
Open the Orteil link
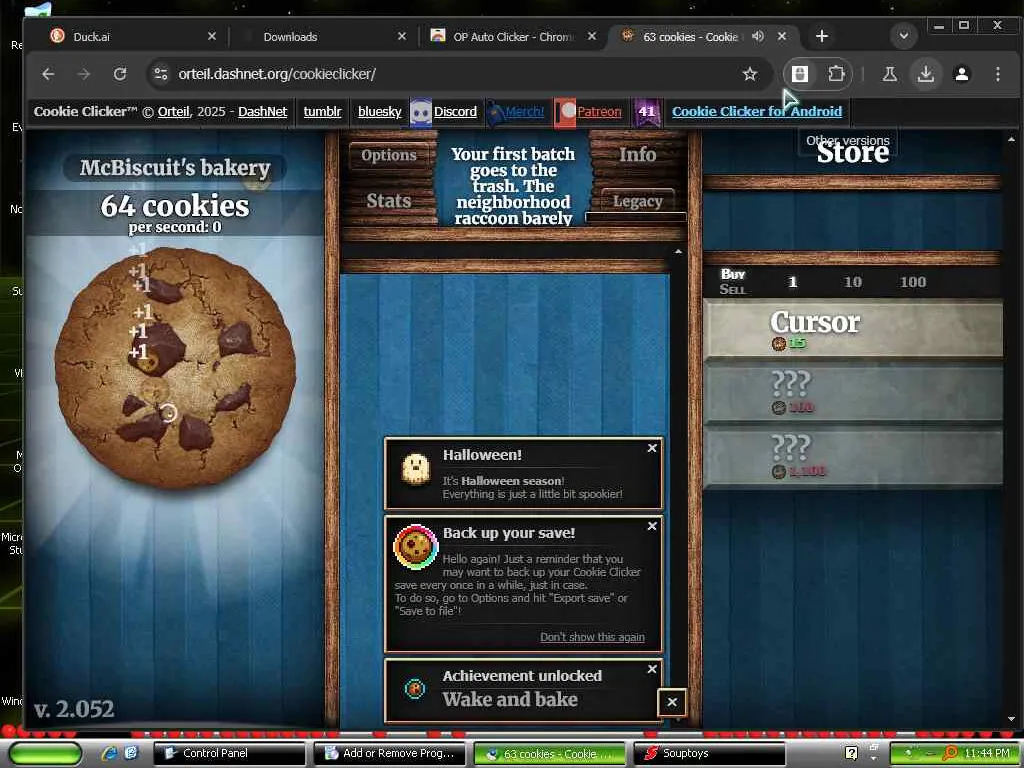click(174, 112)
